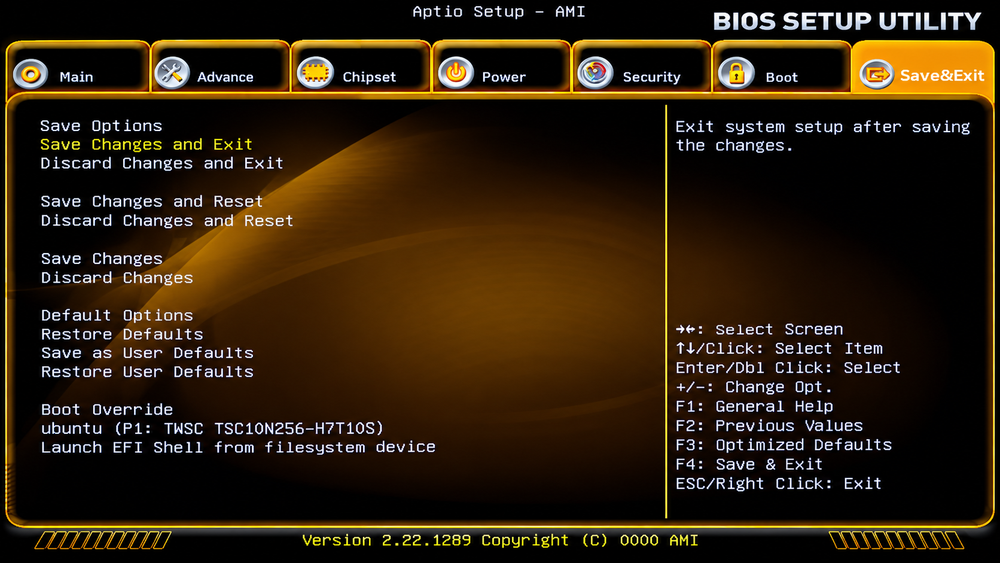Screen dimensions: 1000x563
Task: Click the Save Options heading
Action: click(x=101, y=126)
